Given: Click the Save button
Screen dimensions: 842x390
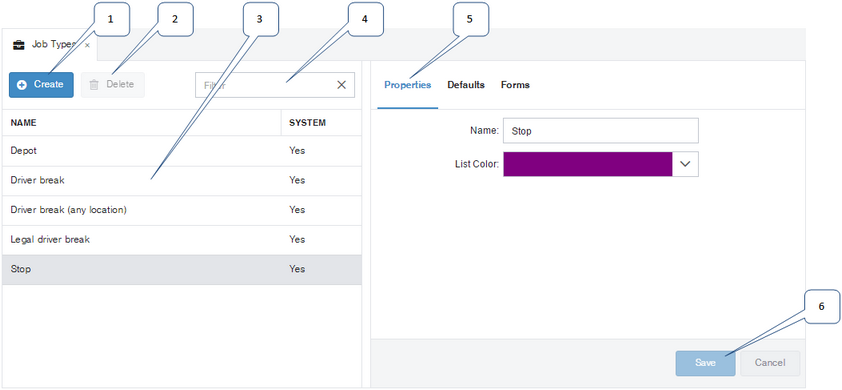Looking at the screenshot, I should tap(706, 363).
